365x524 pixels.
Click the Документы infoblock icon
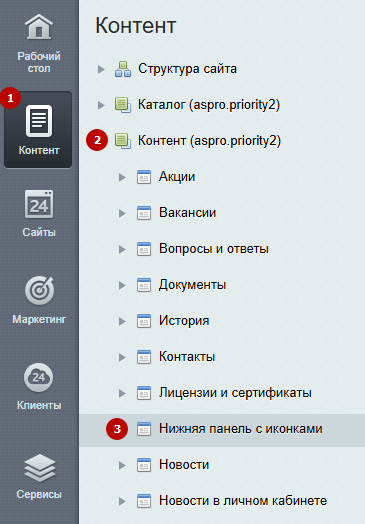click(x=144, y=285)
